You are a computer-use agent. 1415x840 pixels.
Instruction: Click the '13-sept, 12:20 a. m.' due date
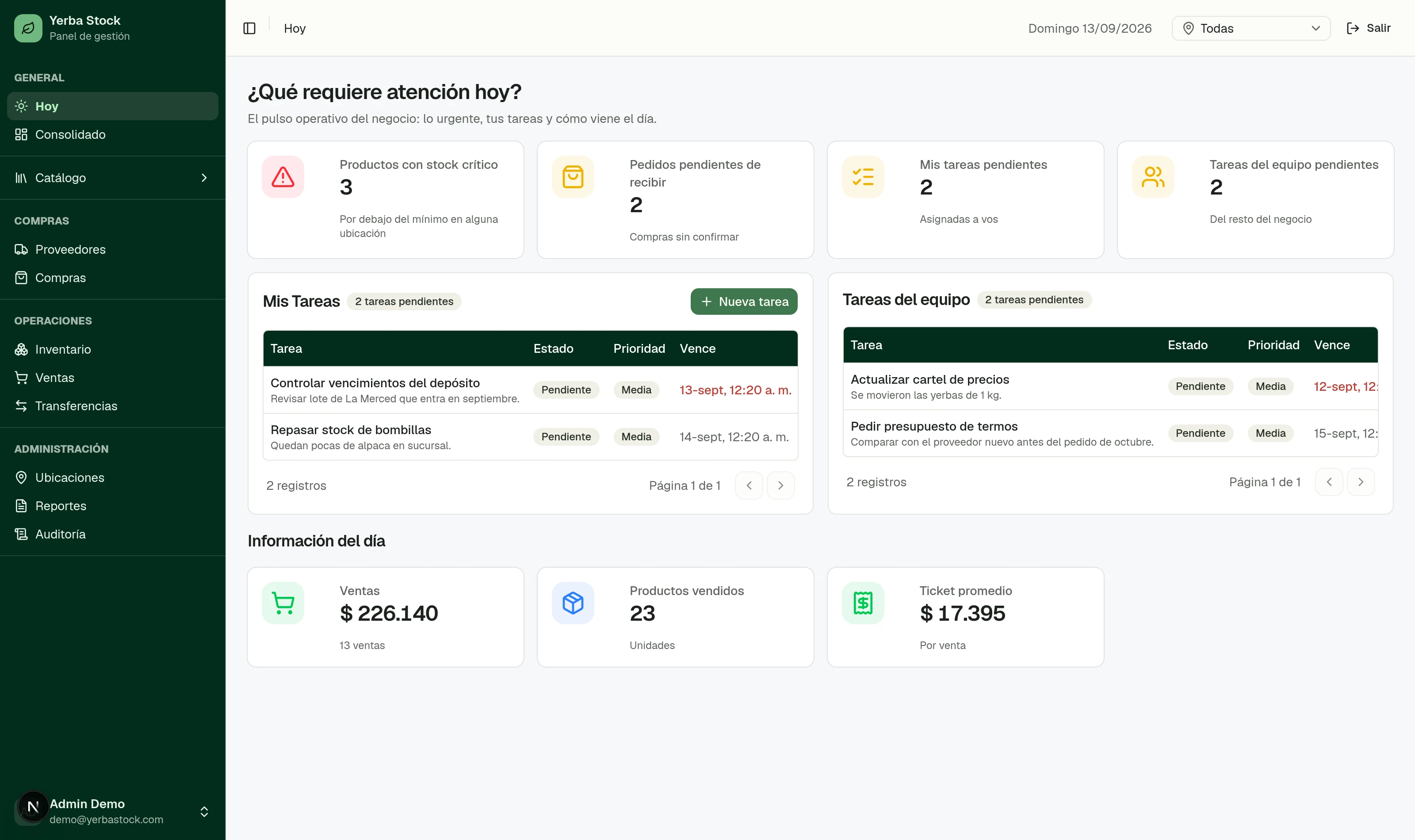pos(735,390)
